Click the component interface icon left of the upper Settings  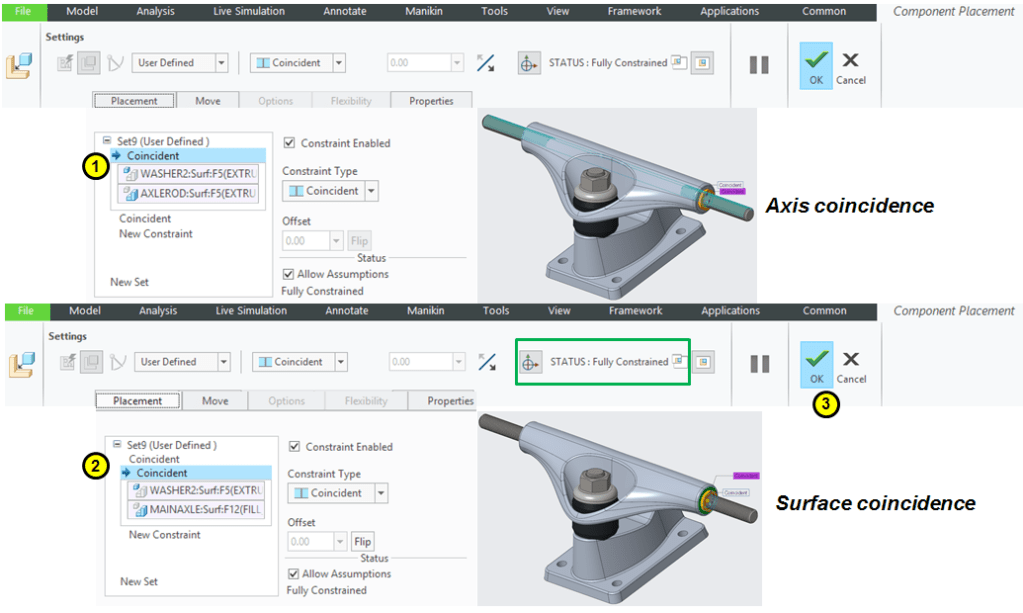tap(19, 65)
